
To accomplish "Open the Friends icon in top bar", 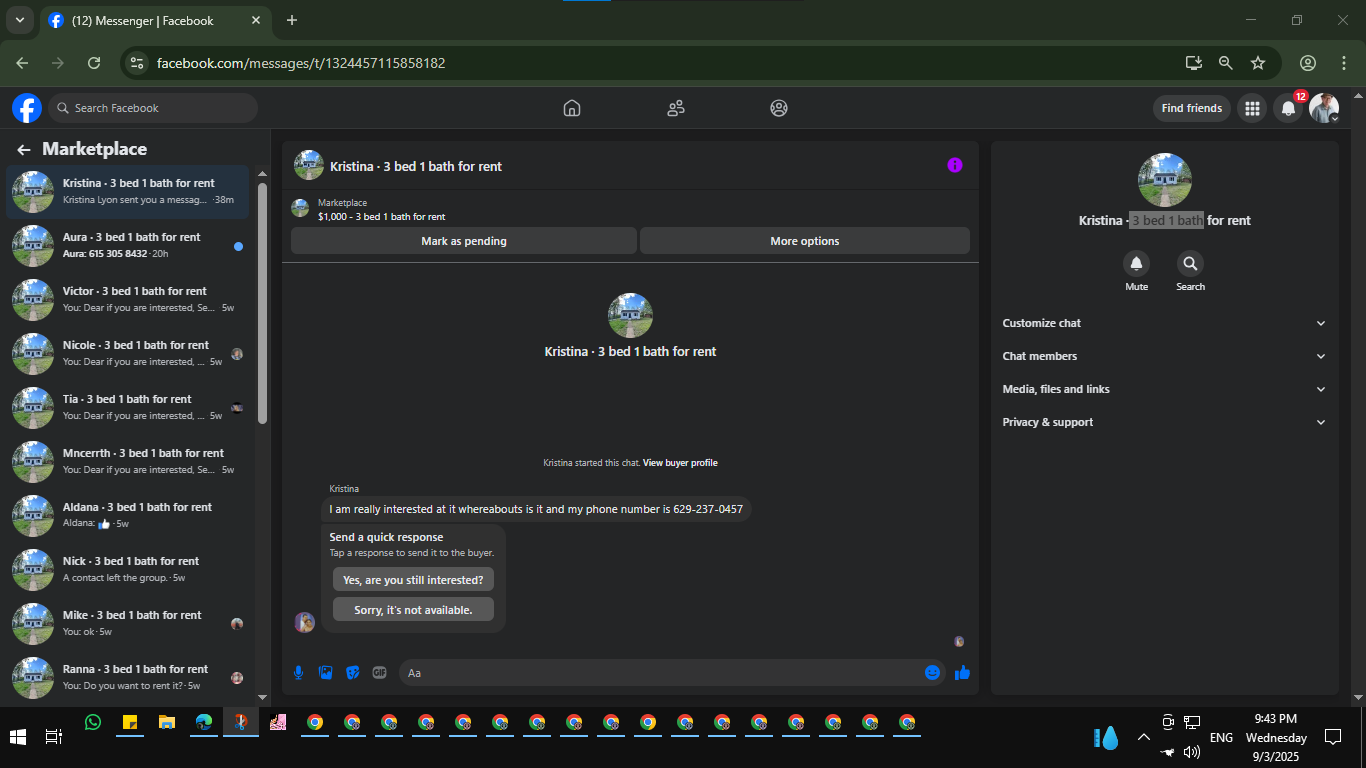I will (x=676, y=108).
